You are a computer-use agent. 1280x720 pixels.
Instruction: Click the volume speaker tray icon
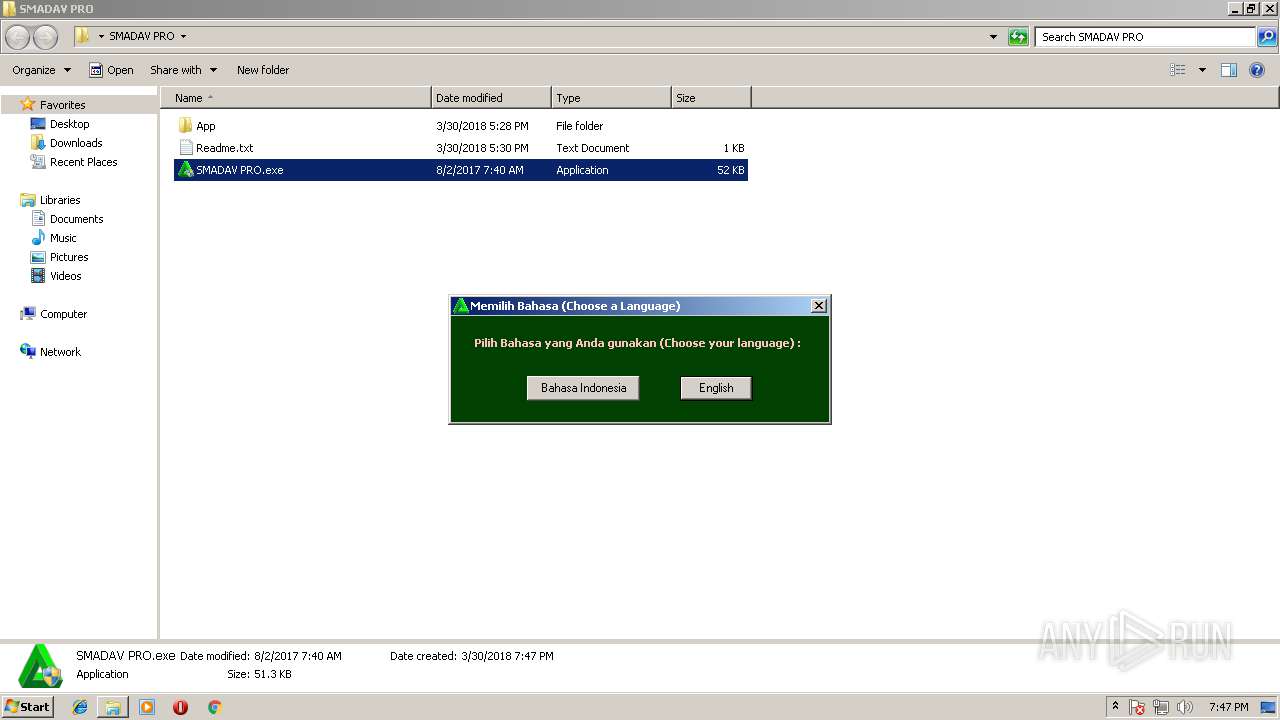click(x=1185, y=707)
